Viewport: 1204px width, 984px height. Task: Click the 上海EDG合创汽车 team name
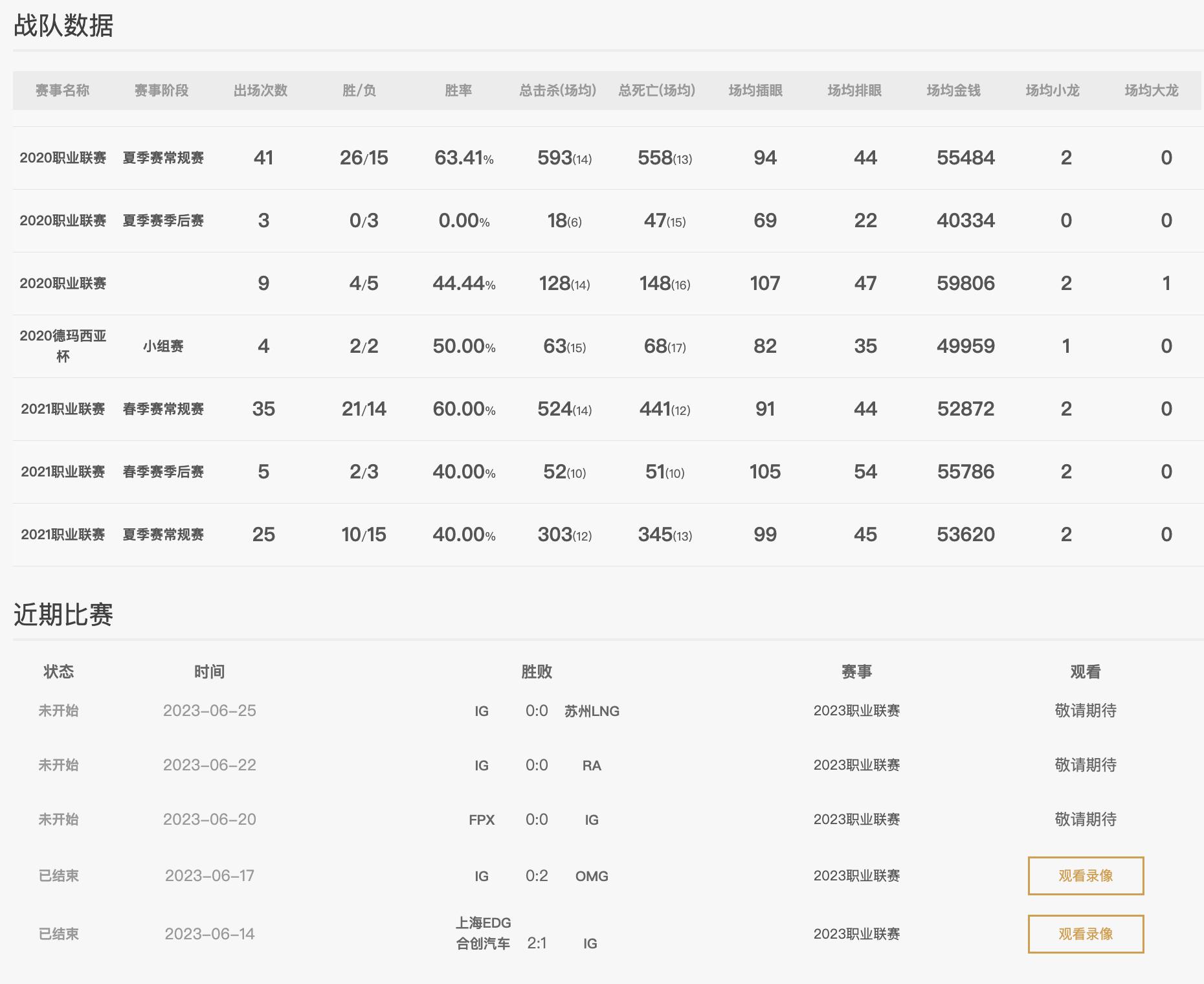(x=483, y=934)
